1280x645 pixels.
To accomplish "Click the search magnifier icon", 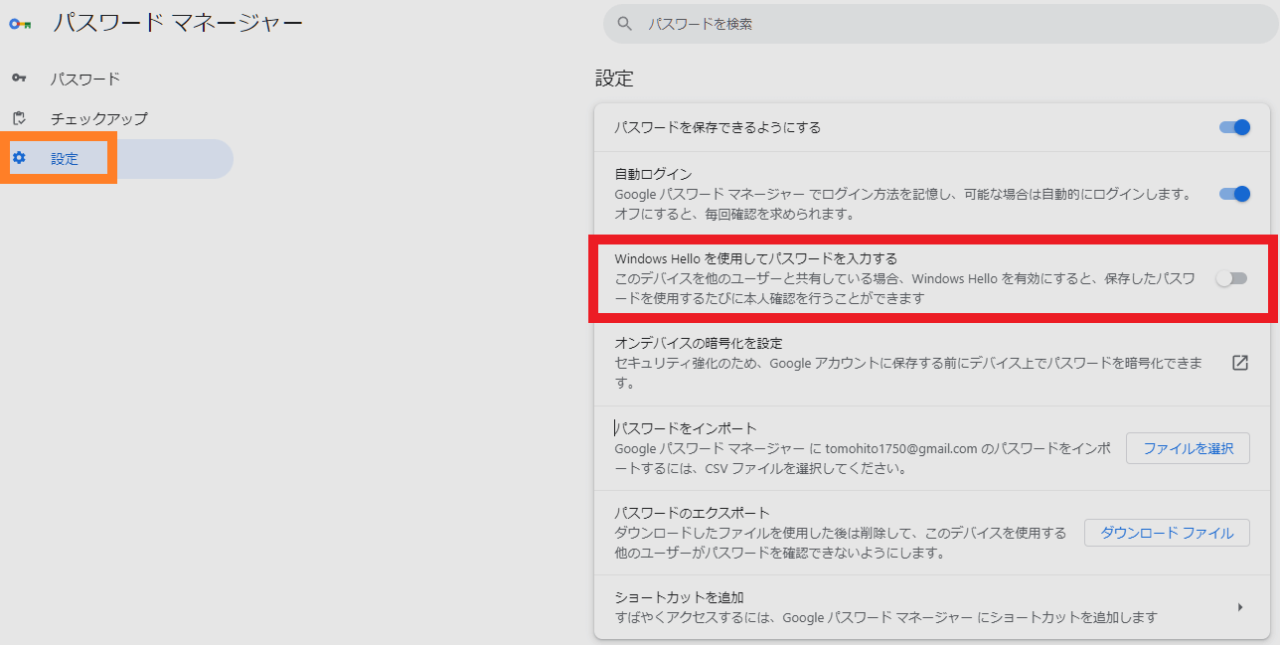I will (623, 22).
